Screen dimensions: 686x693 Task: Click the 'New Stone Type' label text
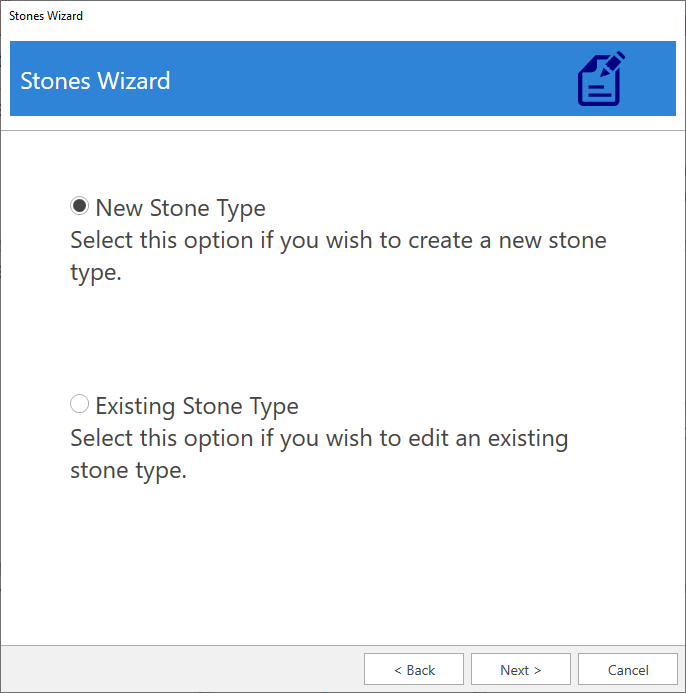pyautogui.click(x=180, y=208)
